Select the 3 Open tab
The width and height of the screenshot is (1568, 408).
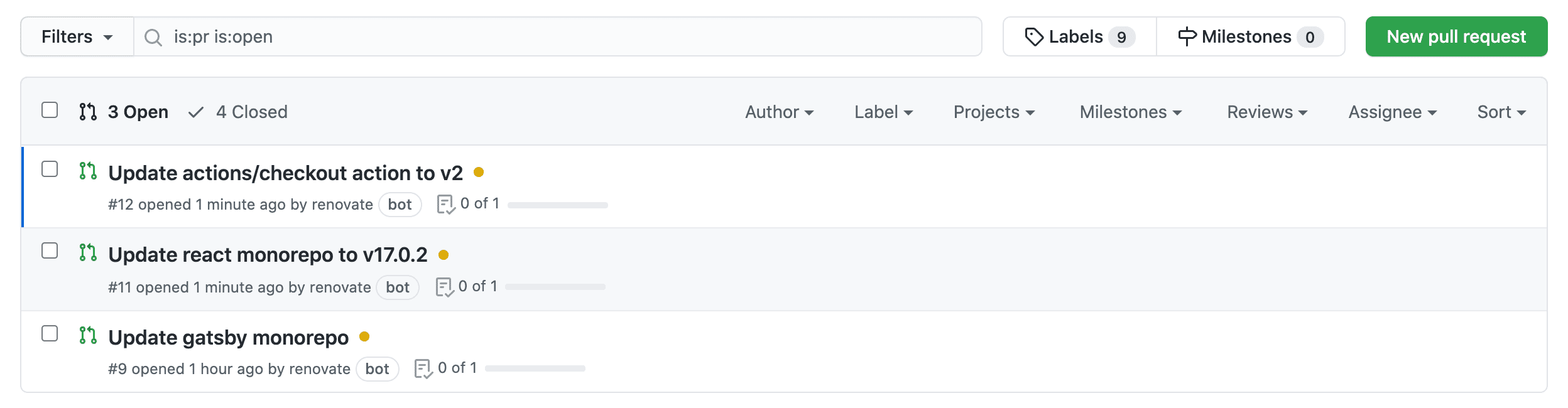124,112
